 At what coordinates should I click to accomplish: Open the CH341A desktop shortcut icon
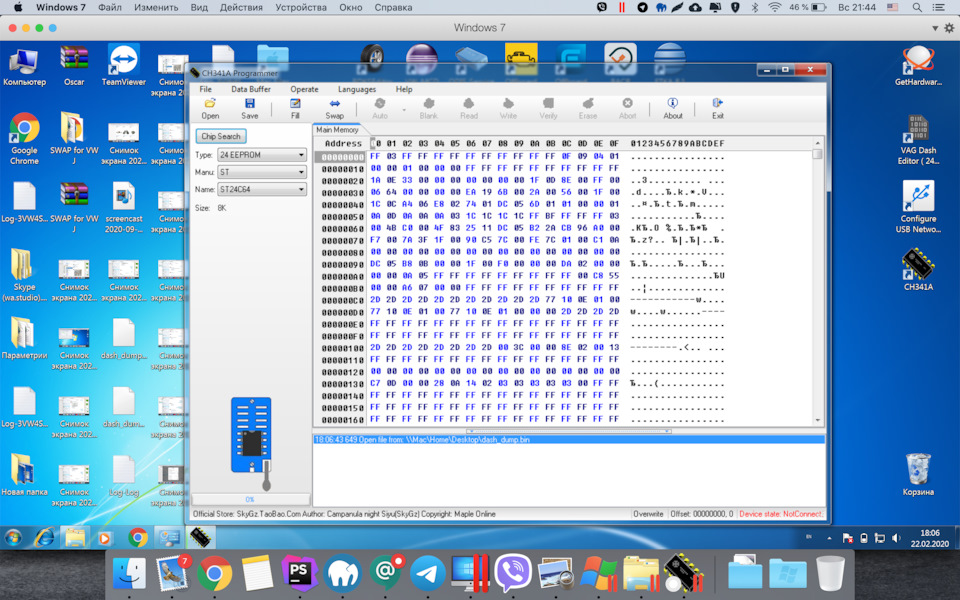(918, 269)
